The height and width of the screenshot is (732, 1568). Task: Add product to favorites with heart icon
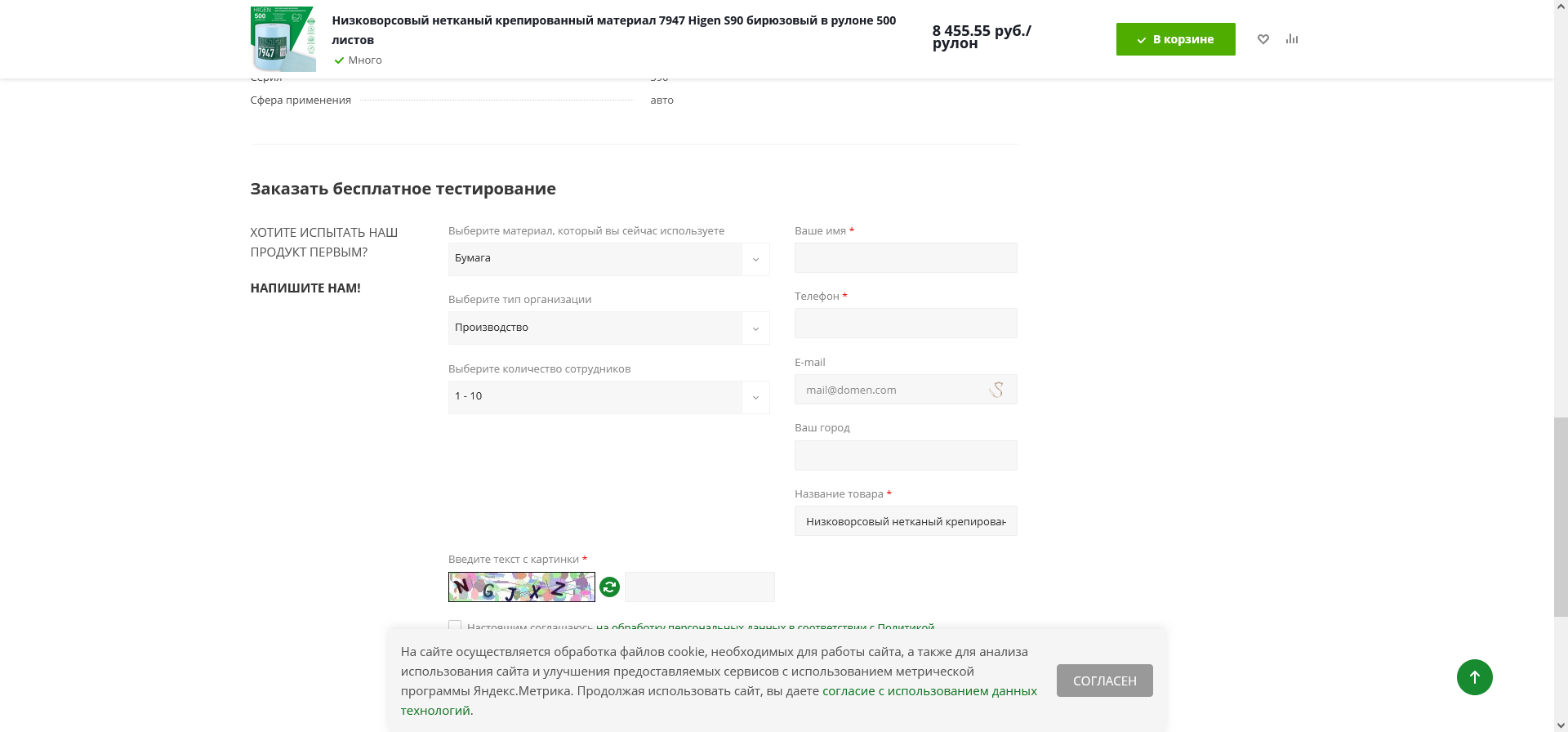tap(1263, 39)
